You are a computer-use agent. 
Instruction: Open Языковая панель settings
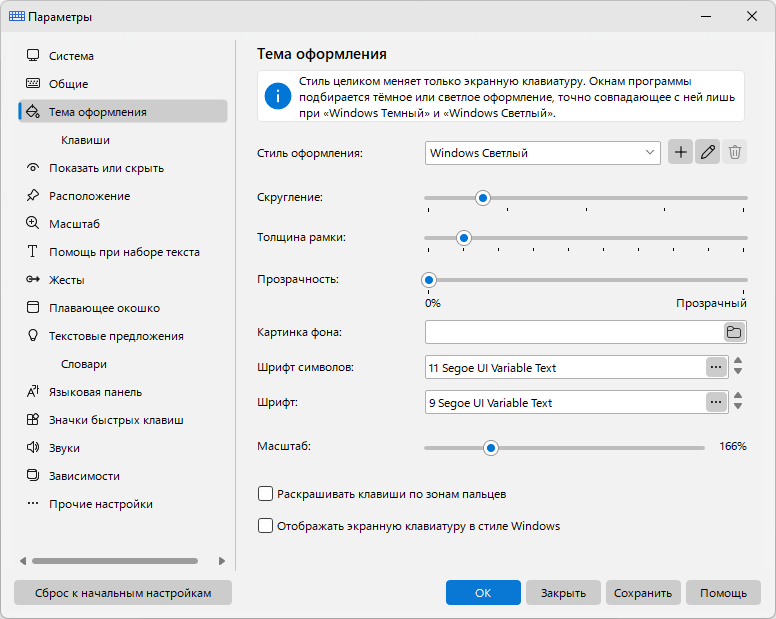coord(123,392)
